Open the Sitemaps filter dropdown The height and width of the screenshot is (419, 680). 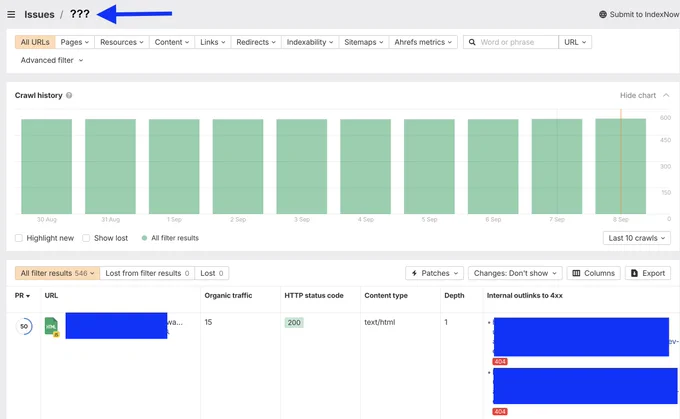363,42
